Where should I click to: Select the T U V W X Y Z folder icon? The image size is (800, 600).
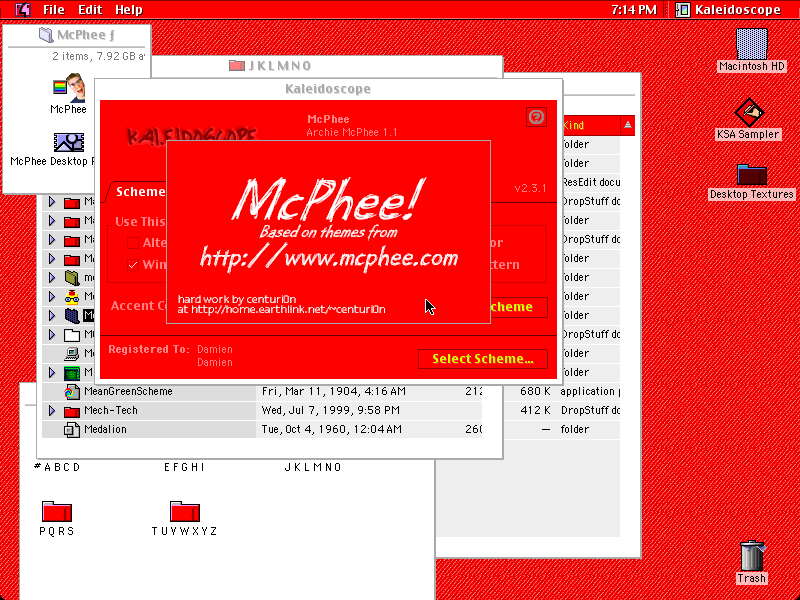pyautogui.click(x=184, y=511)
